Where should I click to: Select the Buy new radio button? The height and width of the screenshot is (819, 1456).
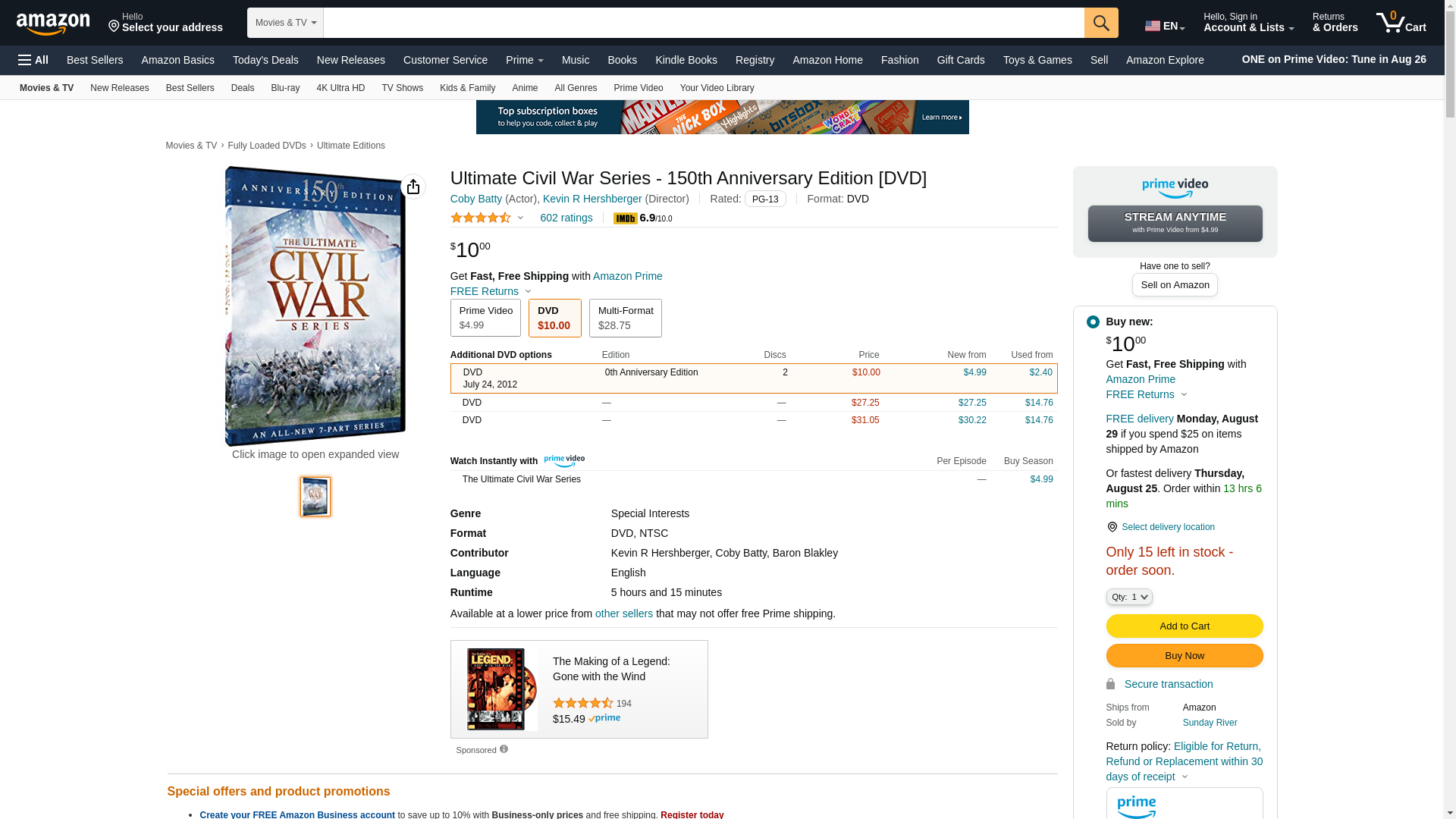(1093, 322)
